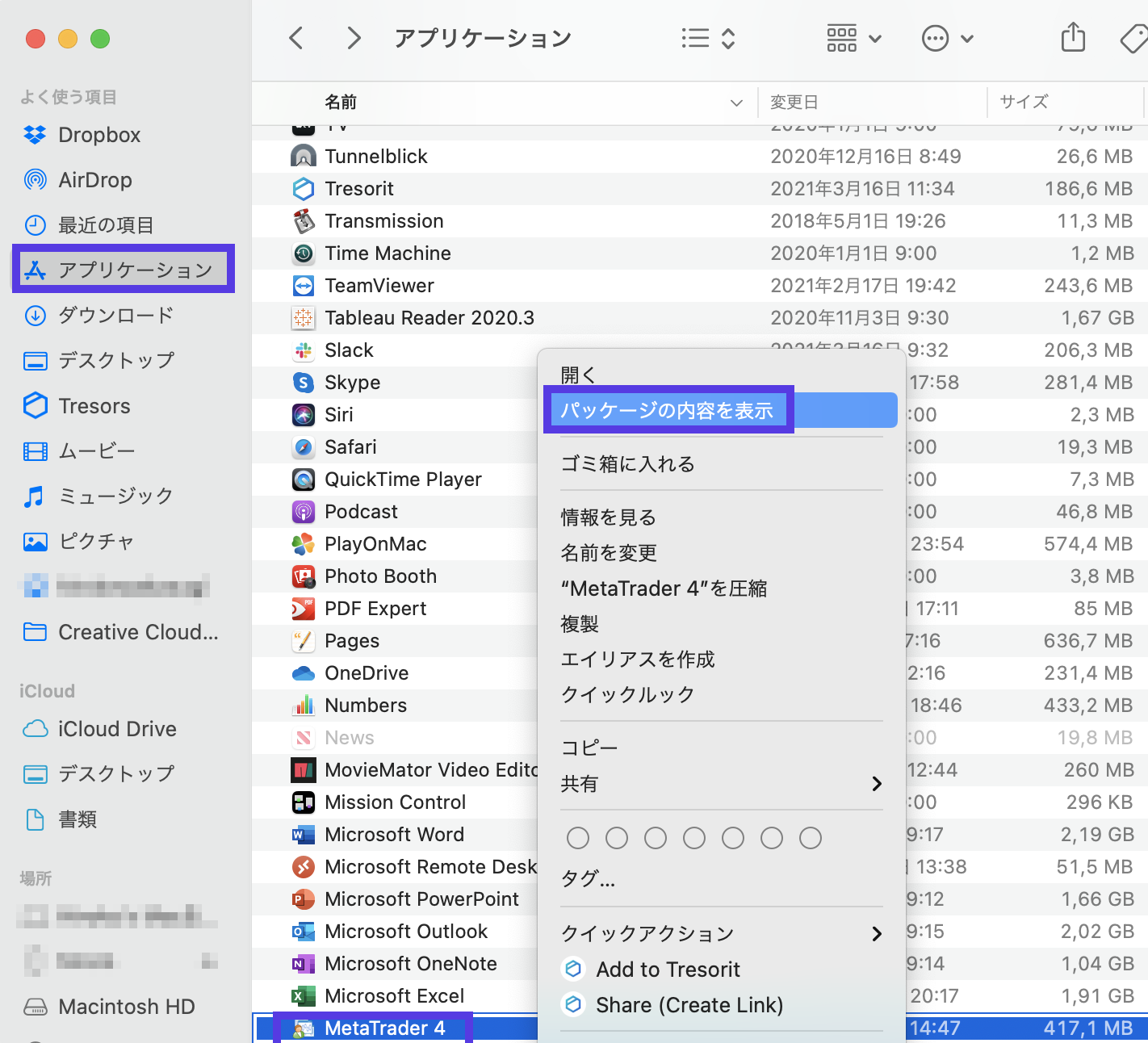Choose ゴミ箱に入れる from the context menu
This screenshot has height=1043, width=1148.
(628, 463)
